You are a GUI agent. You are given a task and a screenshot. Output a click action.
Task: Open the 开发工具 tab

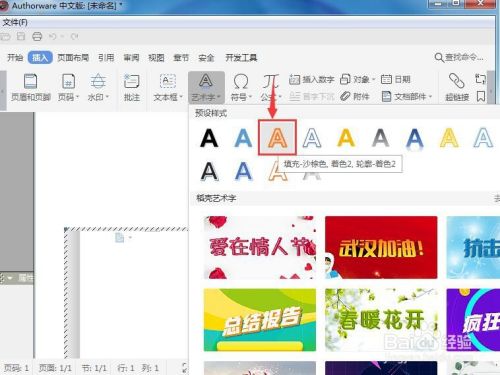point(241,57)
